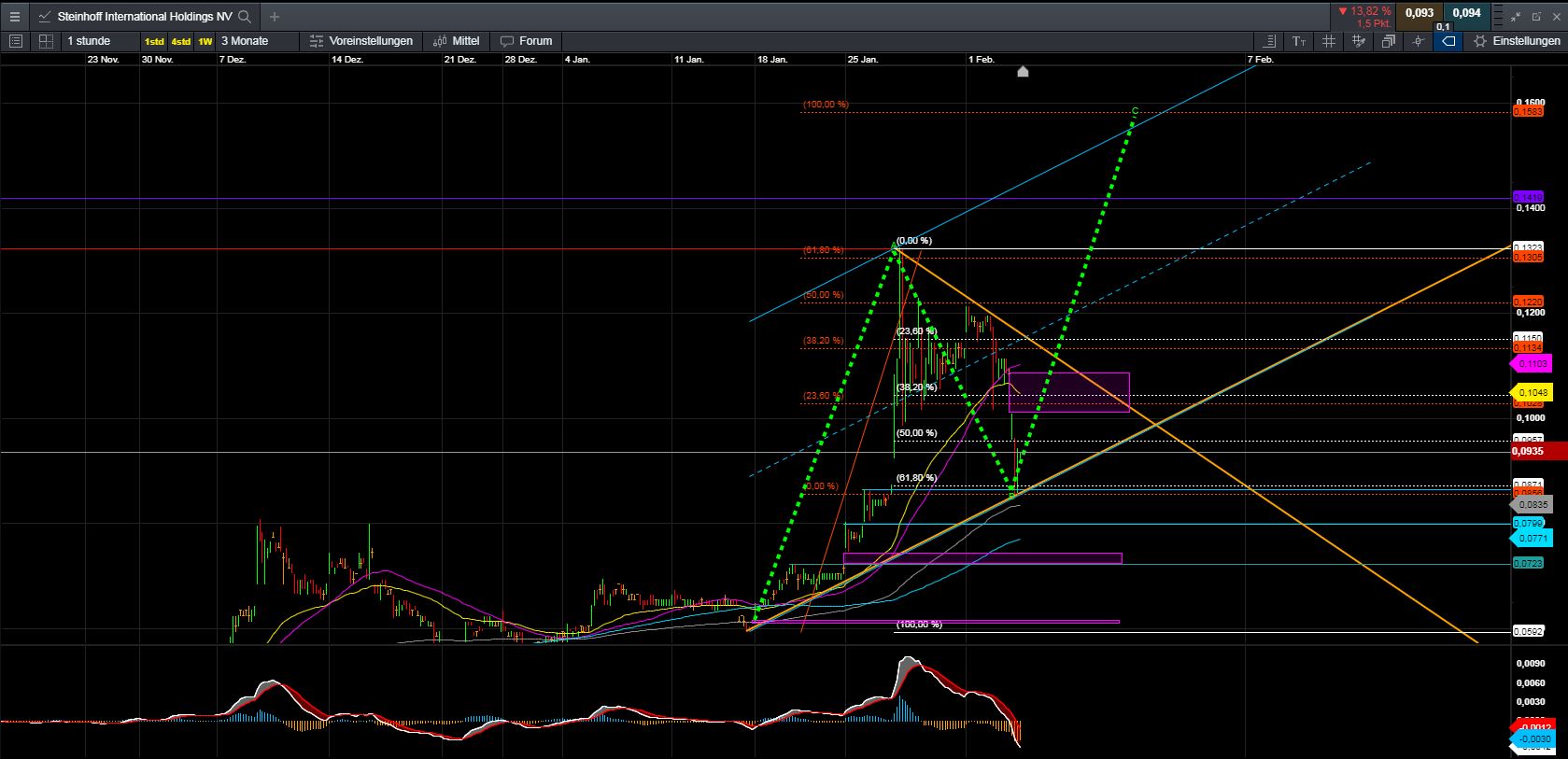Open Einstellungen settings
This screenshot has width=1568, height=759.
tap(1516, 41)
